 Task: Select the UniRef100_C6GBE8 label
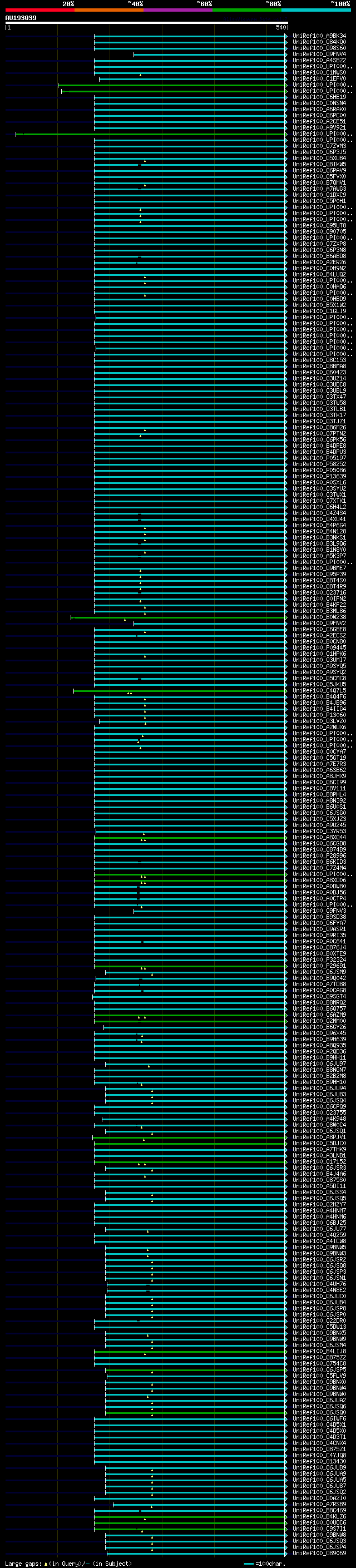point(319,630)
